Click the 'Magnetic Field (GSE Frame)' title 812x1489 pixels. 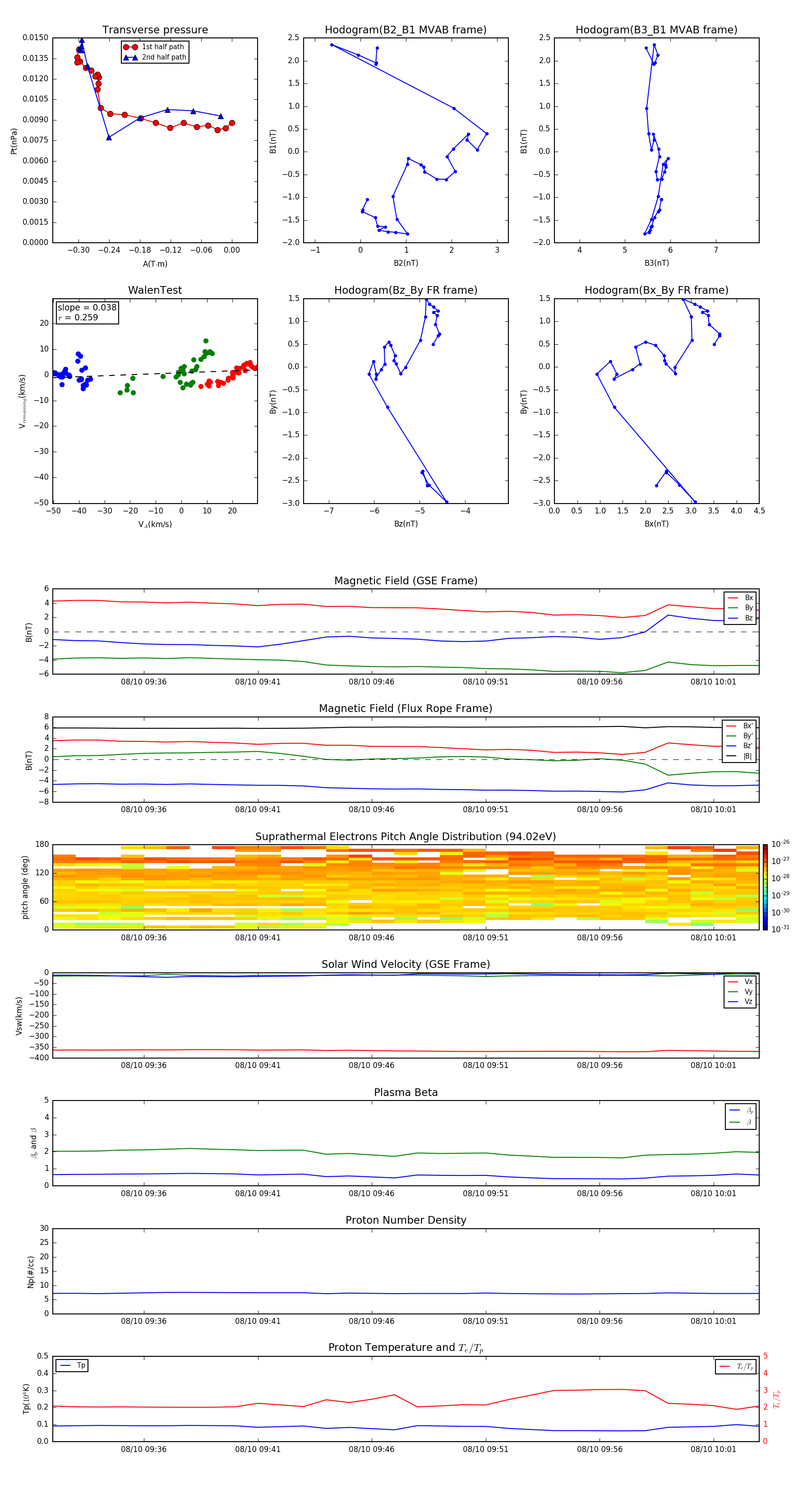406,581
